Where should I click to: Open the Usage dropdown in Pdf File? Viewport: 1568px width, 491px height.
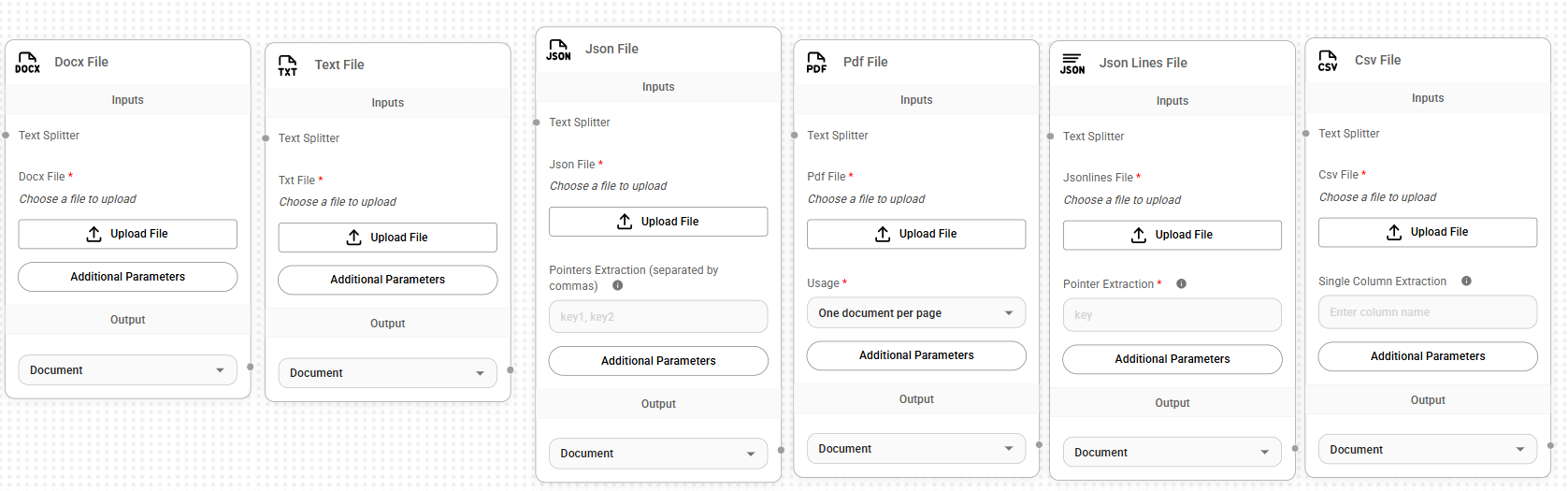point(915,313)
